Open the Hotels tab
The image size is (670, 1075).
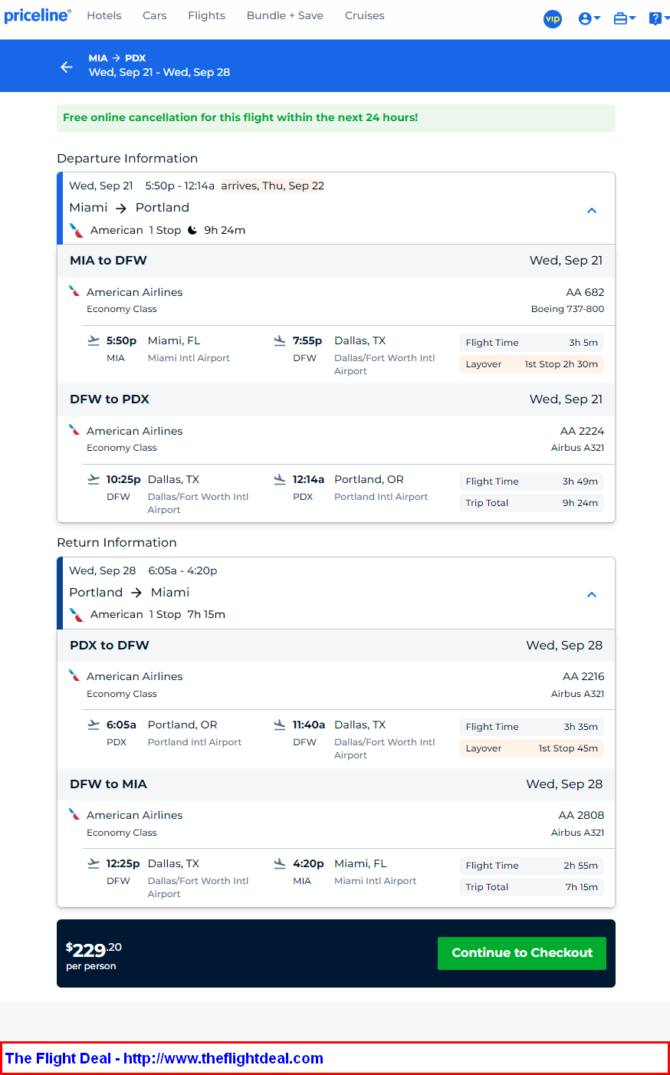pos(104,15)
